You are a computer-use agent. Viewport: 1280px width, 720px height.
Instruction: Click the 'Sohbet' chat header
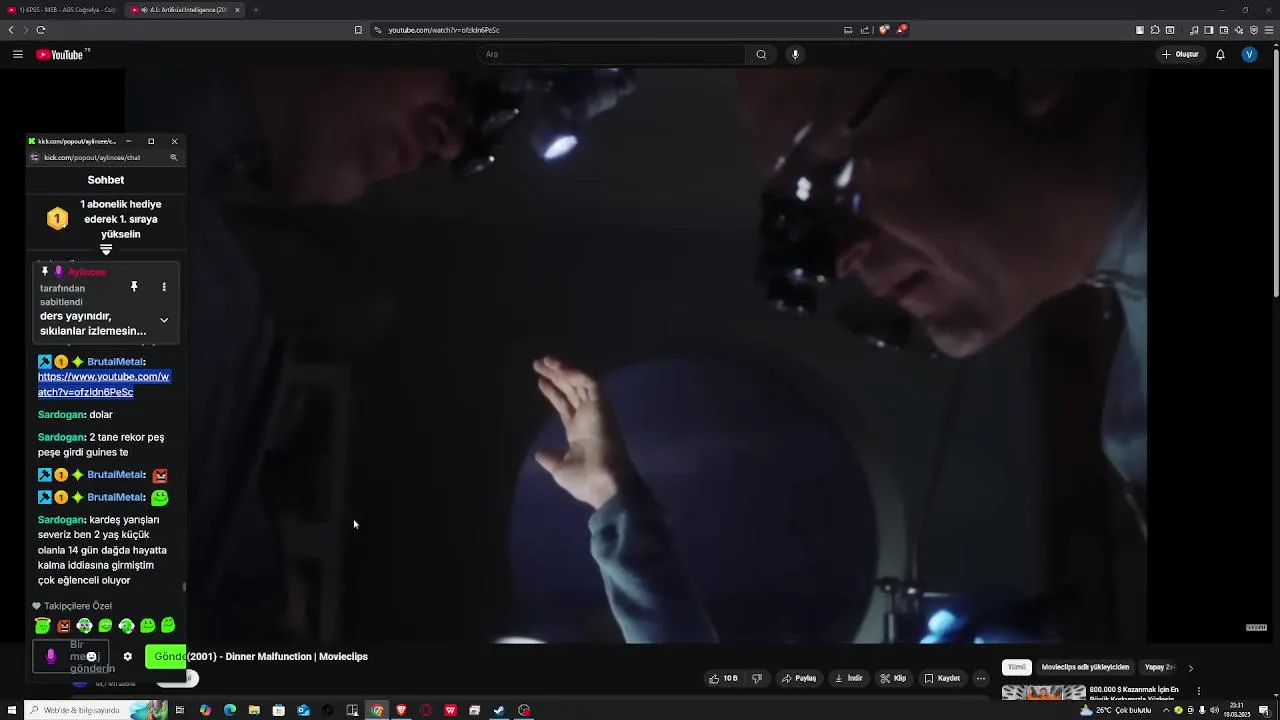tap(106, 180)
